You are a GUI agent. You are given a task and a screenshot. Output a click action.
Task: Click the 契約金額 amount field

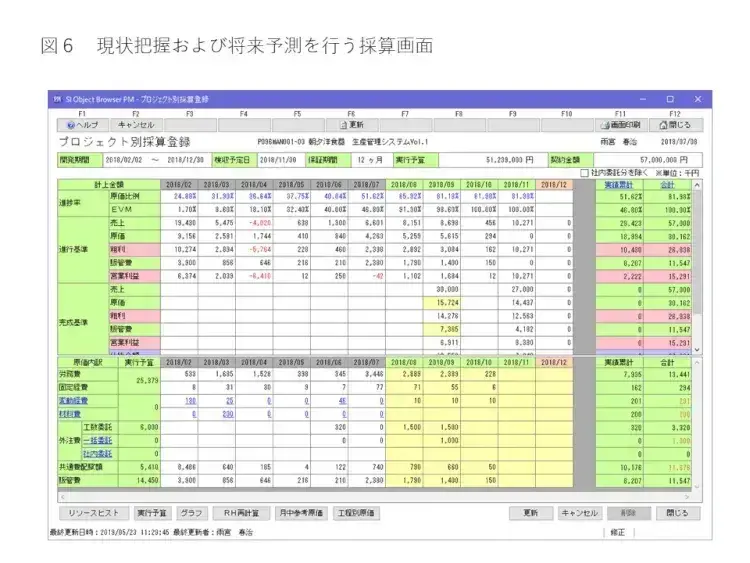coord(648,160)
